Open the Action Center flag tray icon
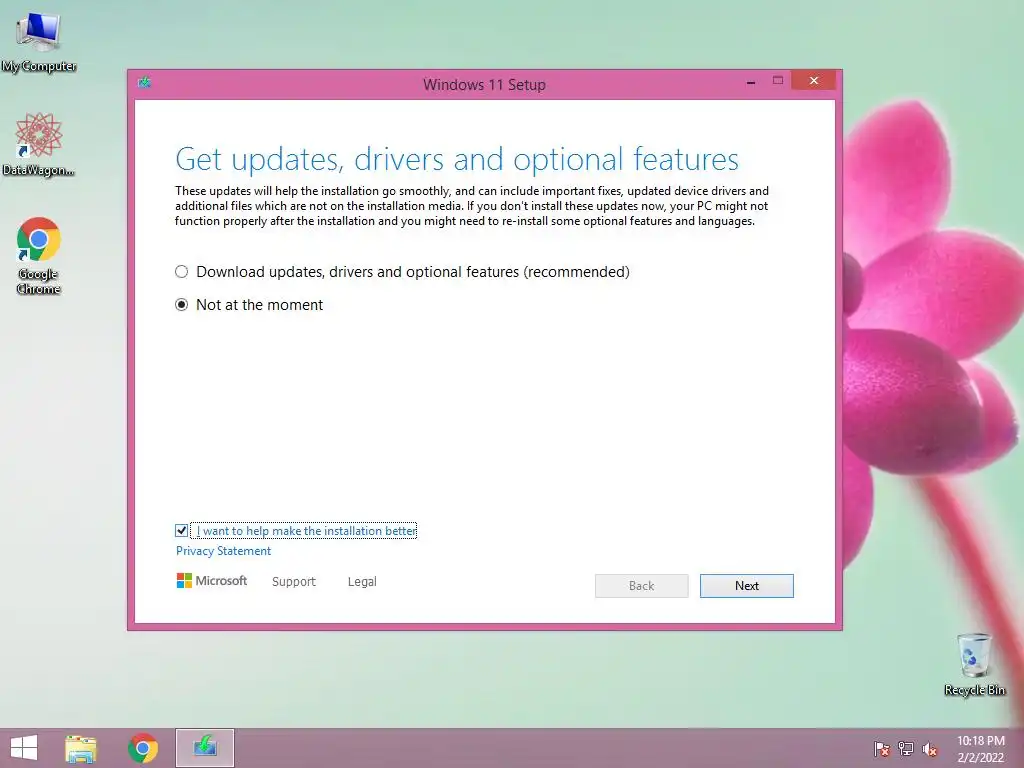 (x=882, y=749)
